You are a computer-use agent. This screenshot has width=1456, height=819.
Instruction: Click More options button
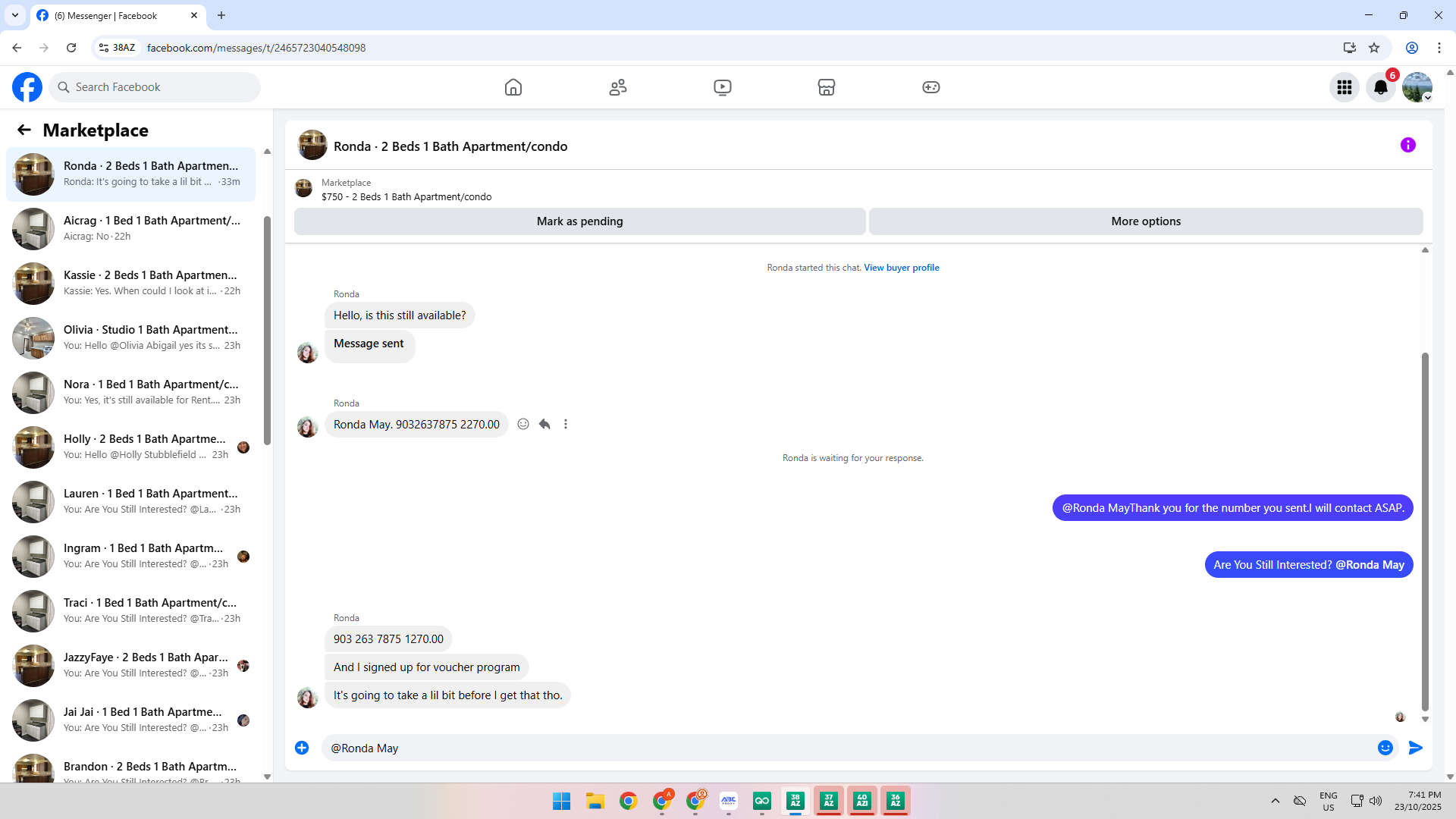coord(1146,221)
